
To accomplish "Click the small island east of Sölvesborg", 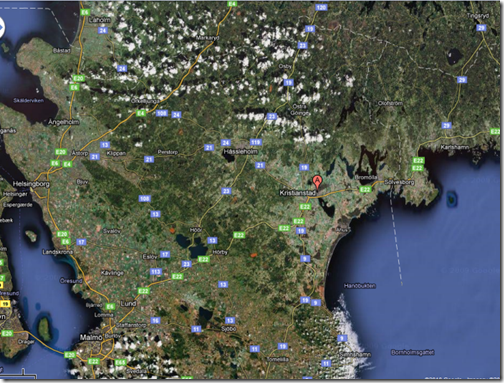I will (x=451, y=199).
